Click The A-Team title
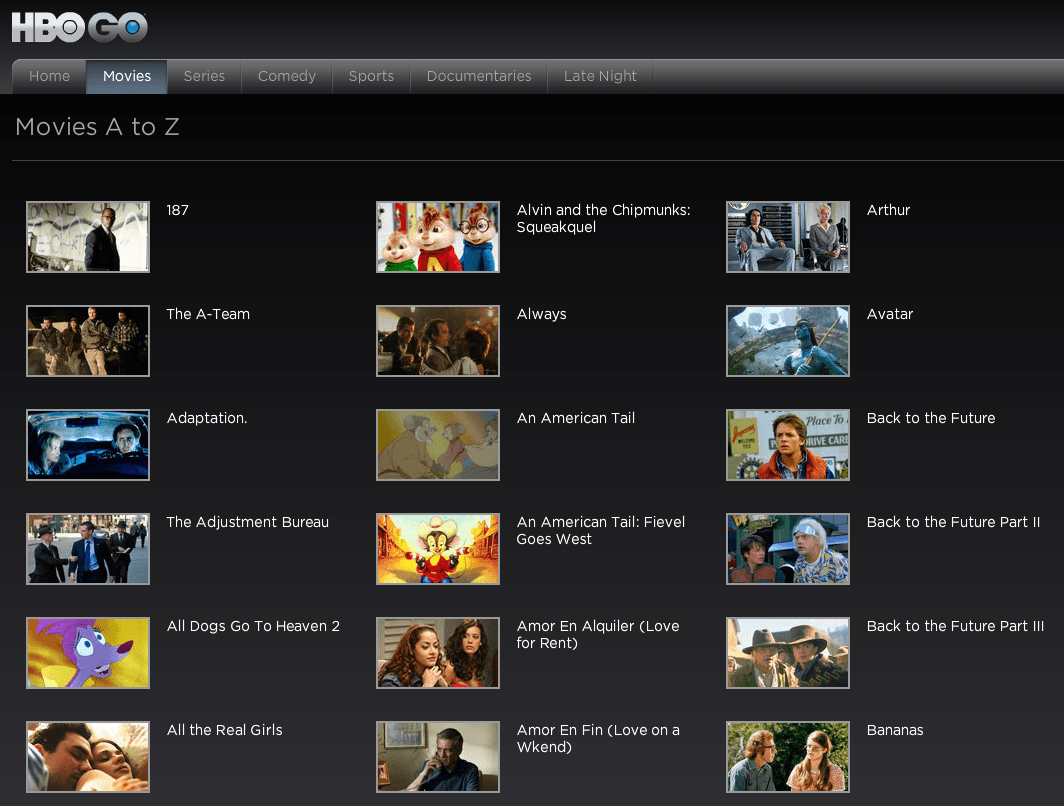Image resolution: width=1064 pixels, height=806 pixels. [208, 314]
